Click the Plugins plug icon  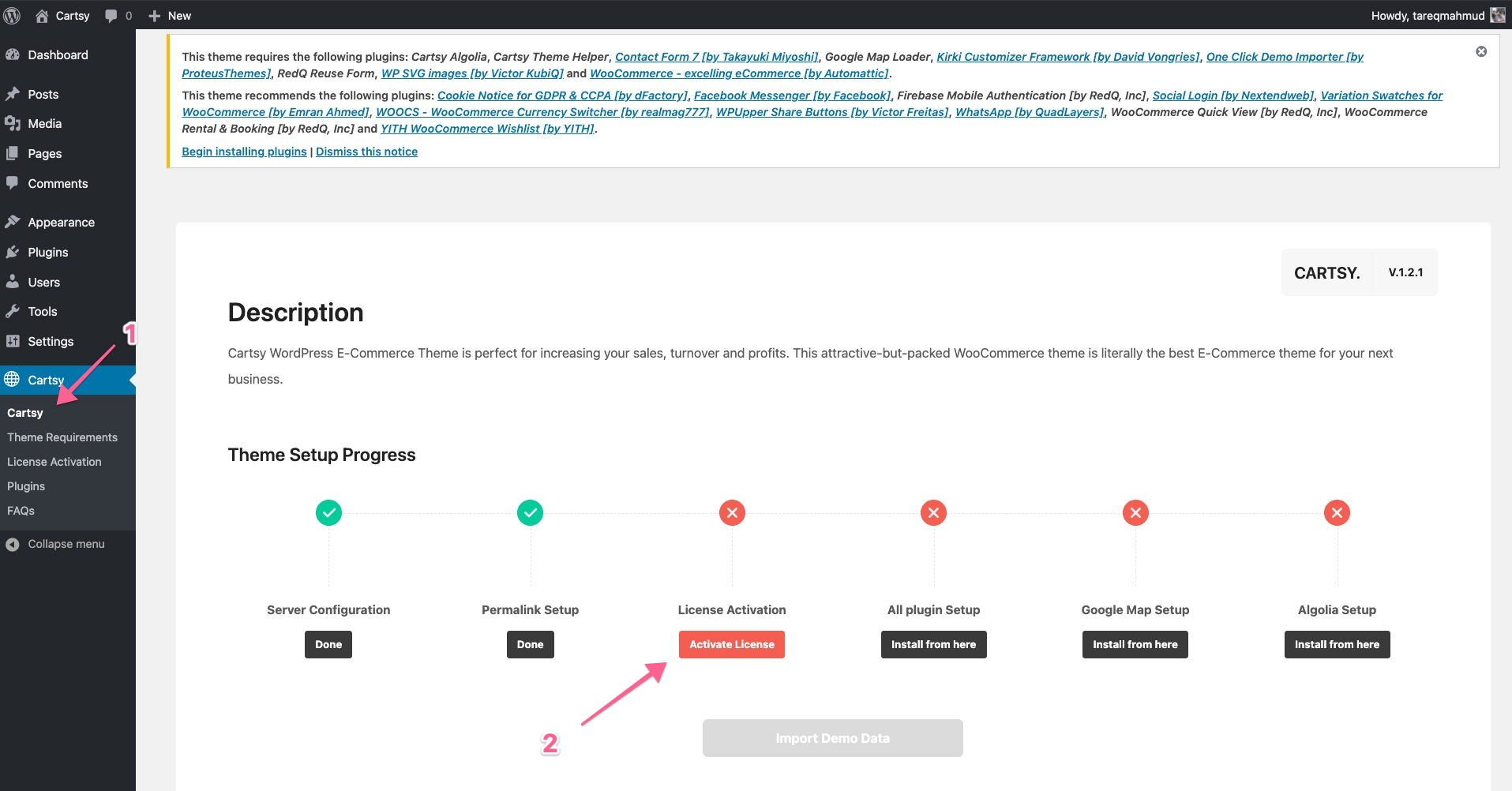click(12, 252)
